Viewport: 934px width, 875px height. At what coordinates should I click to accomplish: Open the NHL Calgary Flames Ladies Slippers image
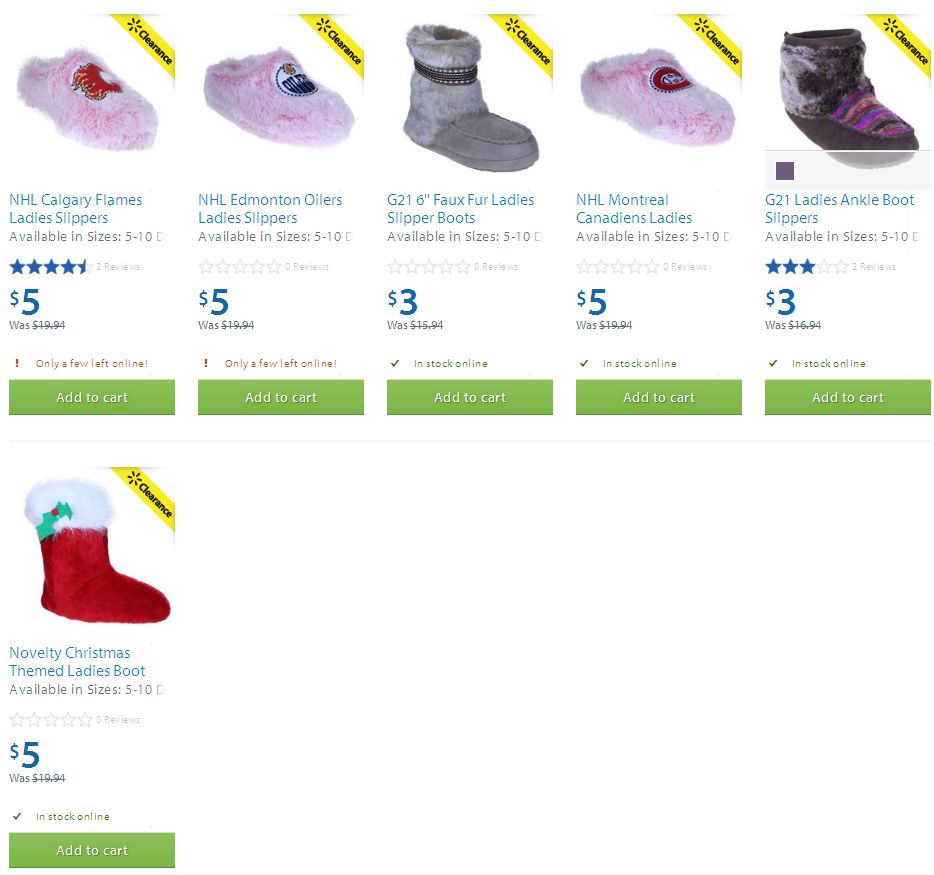92,95
